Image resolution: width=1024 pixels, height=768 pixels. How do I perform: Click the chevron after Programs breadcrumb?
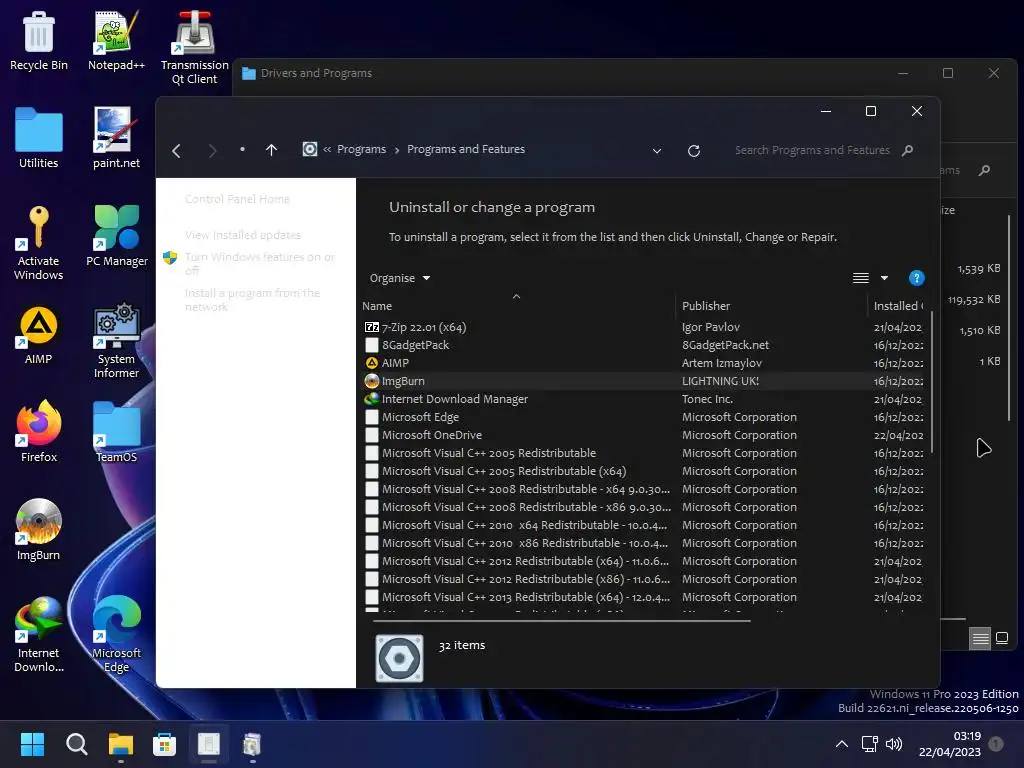396,150
